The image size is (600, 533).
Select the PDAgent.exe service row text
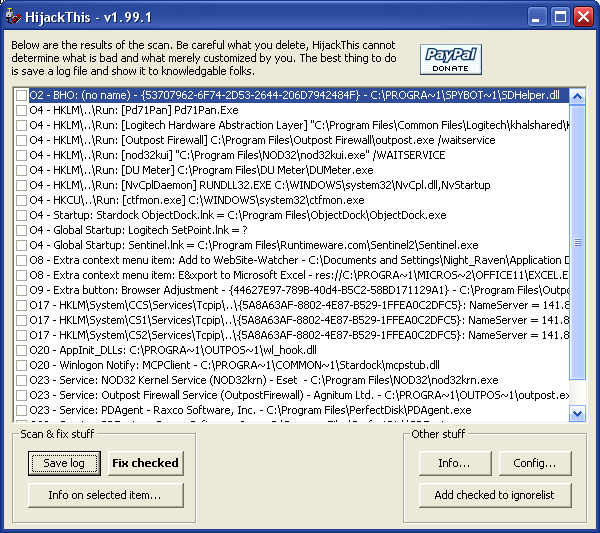[250, 410]
